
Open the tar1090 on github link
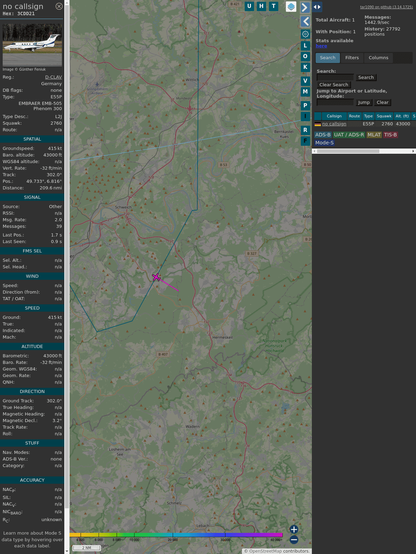tap(386, 7)
